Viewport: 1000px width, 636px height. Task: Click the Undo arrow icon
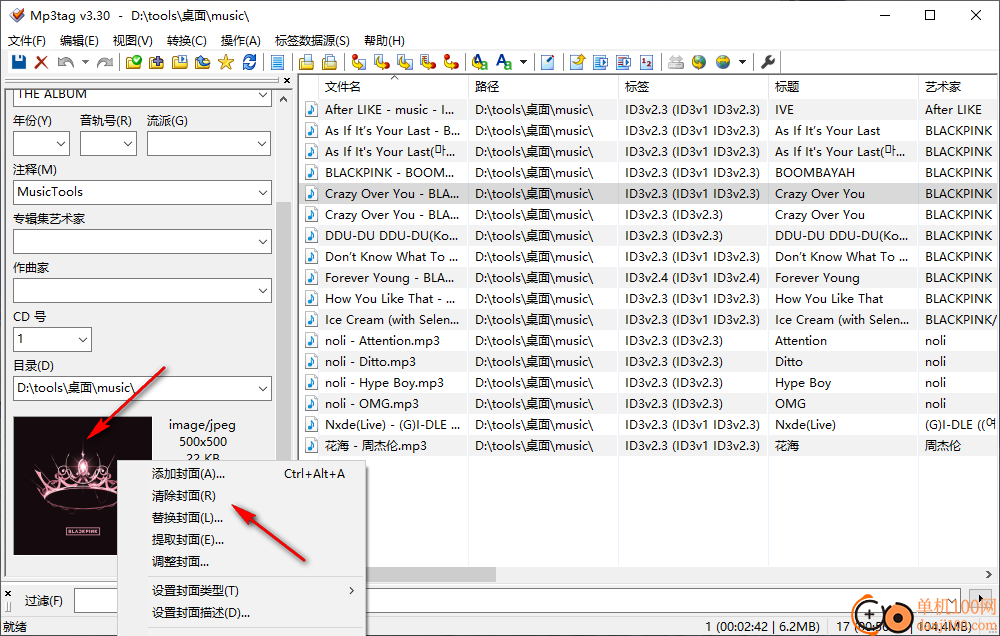point(65,62)
